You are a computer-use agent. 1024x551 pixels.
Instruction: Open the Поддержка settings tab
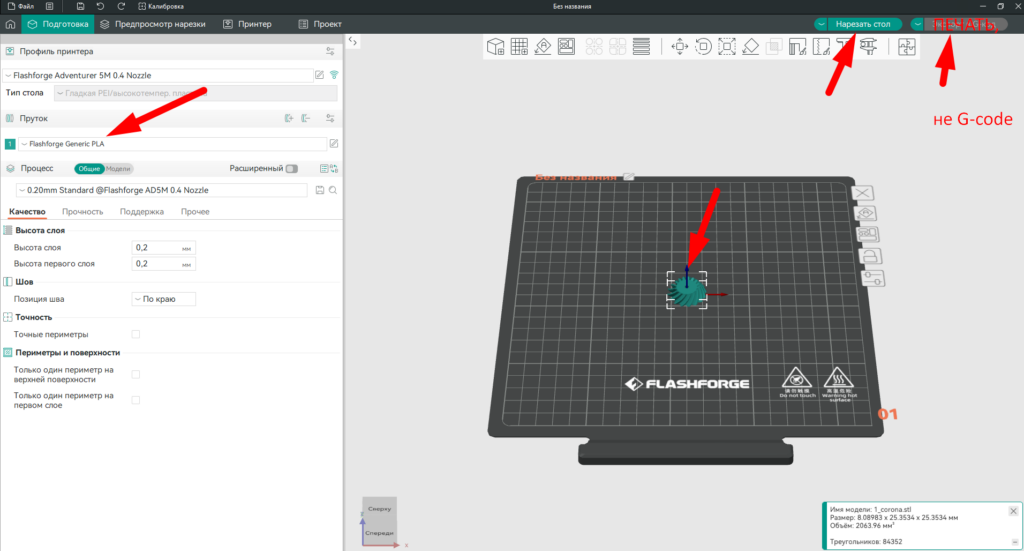pyautogui.click(x=141, y=212)
